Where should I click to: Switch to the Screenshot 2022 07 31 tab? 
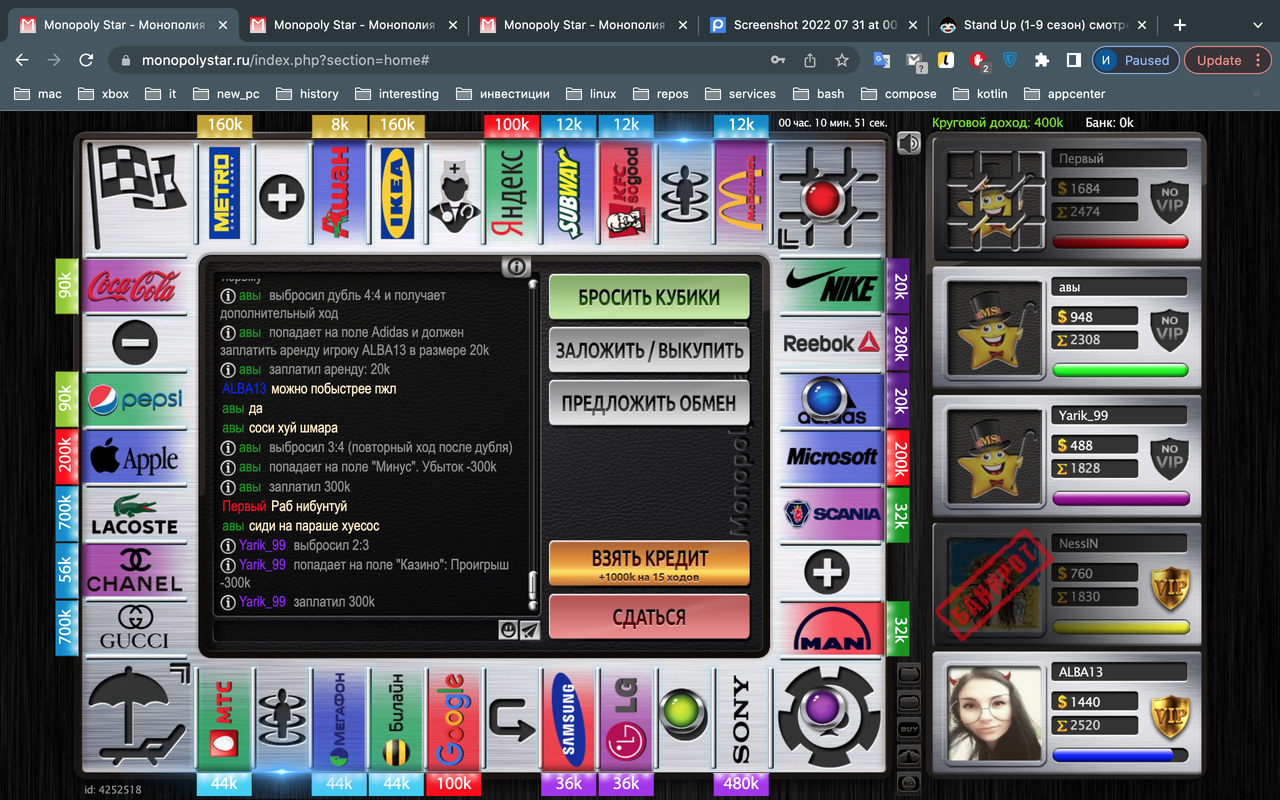tap(813, 25)
